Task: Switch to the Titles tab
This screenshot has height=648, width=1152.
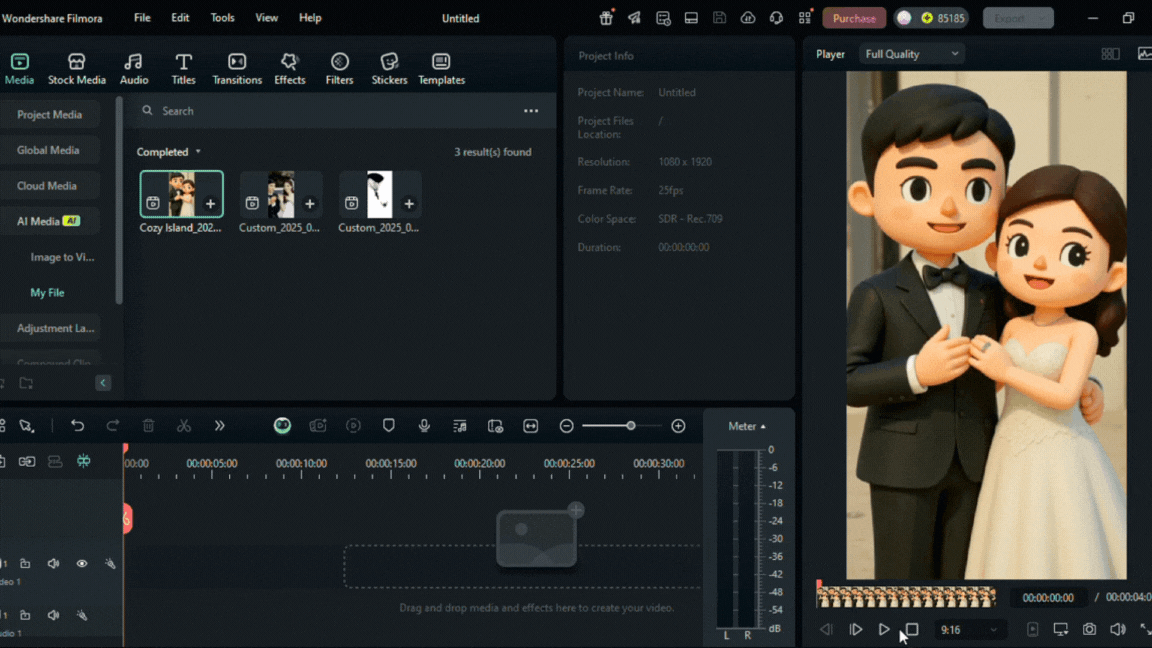Action: (184, 69)
